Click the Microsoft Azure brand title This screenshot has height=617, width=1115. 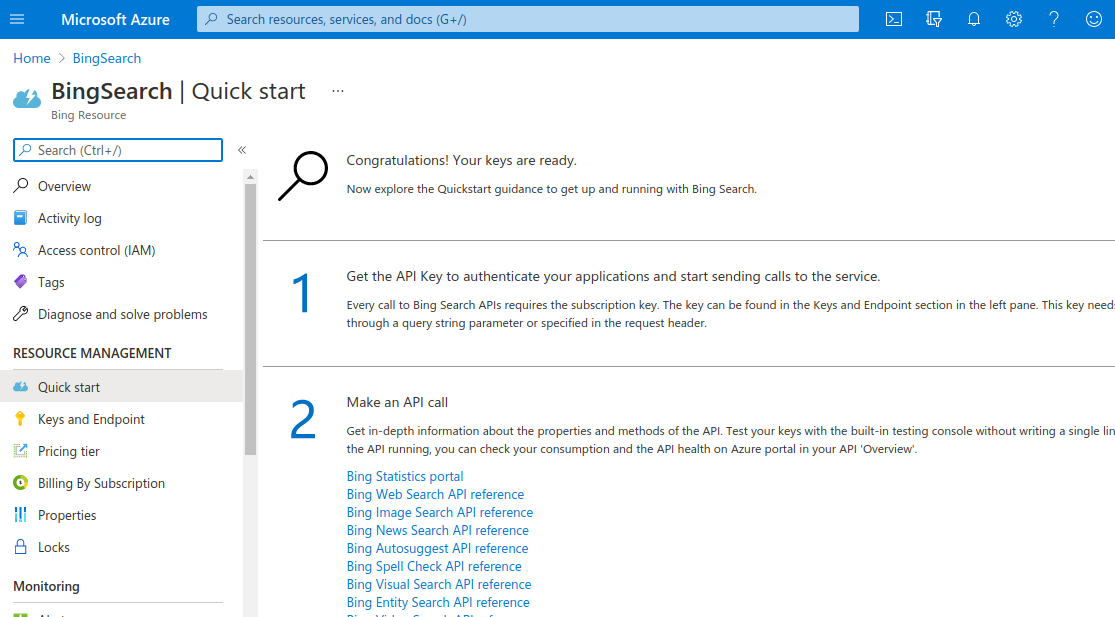point(115,19)
